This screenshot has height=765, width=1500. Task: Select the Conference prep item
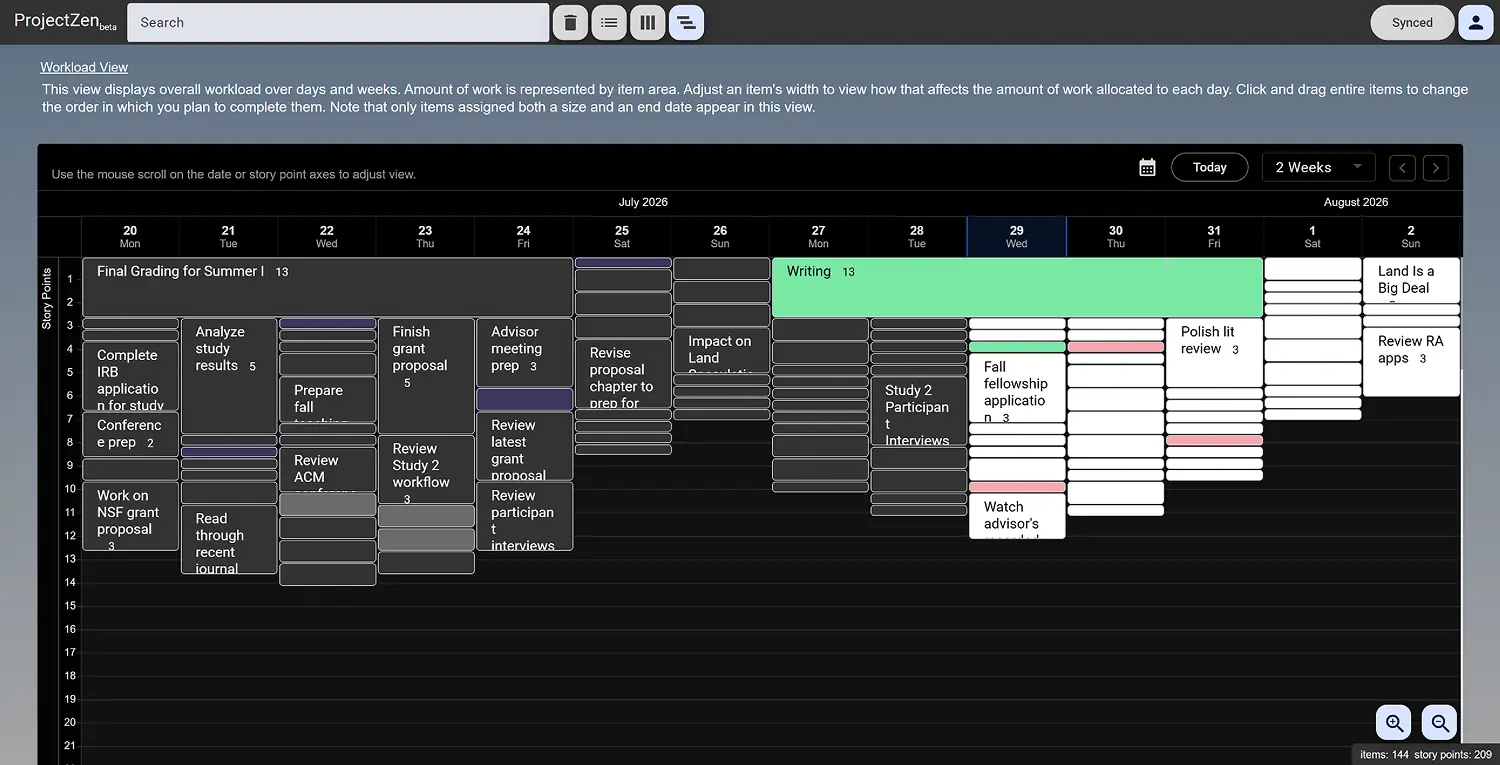tap(130, 434)
